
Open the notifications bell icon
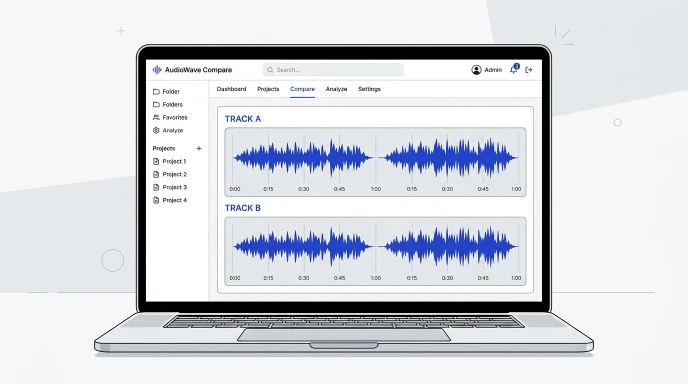click(x=514, y=69)
